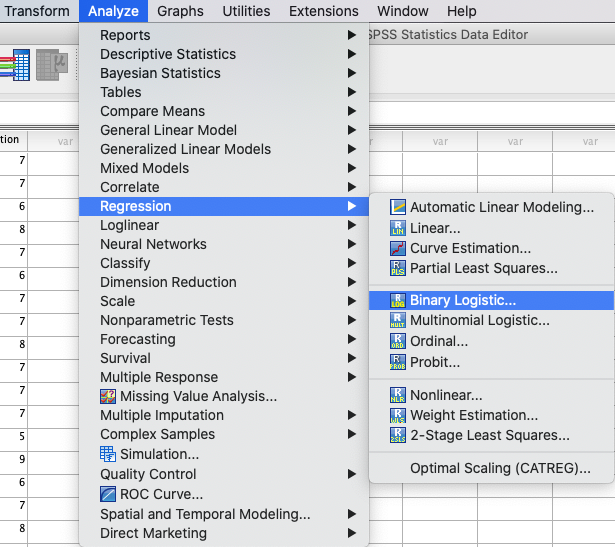The width and height of the screenshot is (615, 547).
Task: Open the Multiple Imputation submenu
Action: (x=224, y=415)
